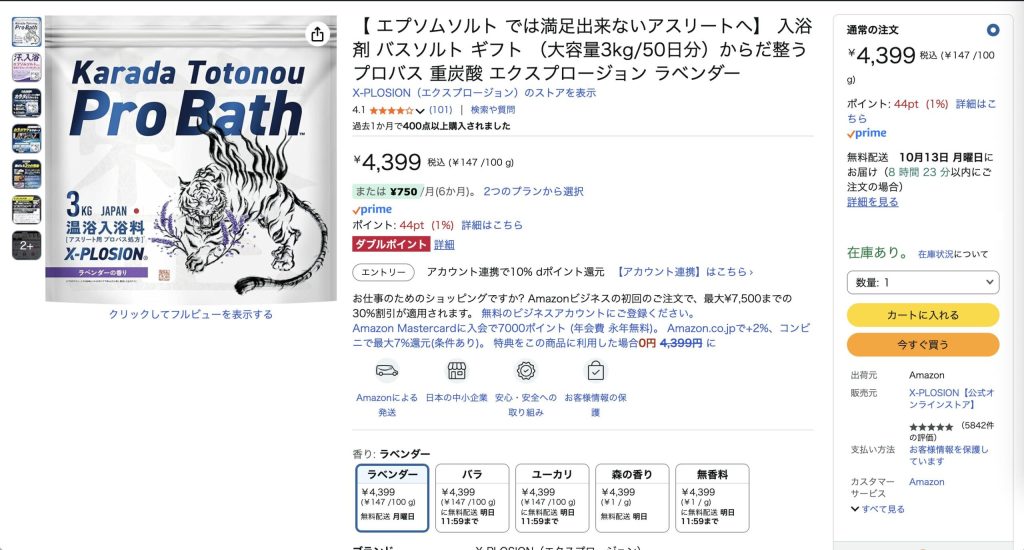Expand the rating breakdown chevron beside stars

coord(420,110)
